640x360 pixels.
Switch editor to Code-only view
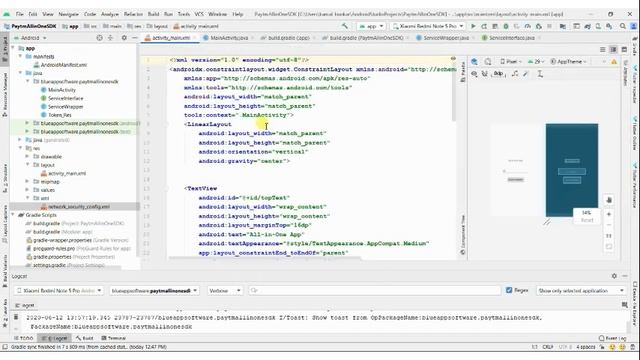coord(602,49)
